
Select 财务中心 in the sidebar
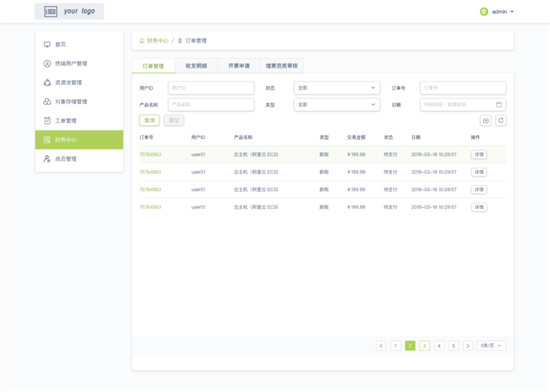pos(79,140)
